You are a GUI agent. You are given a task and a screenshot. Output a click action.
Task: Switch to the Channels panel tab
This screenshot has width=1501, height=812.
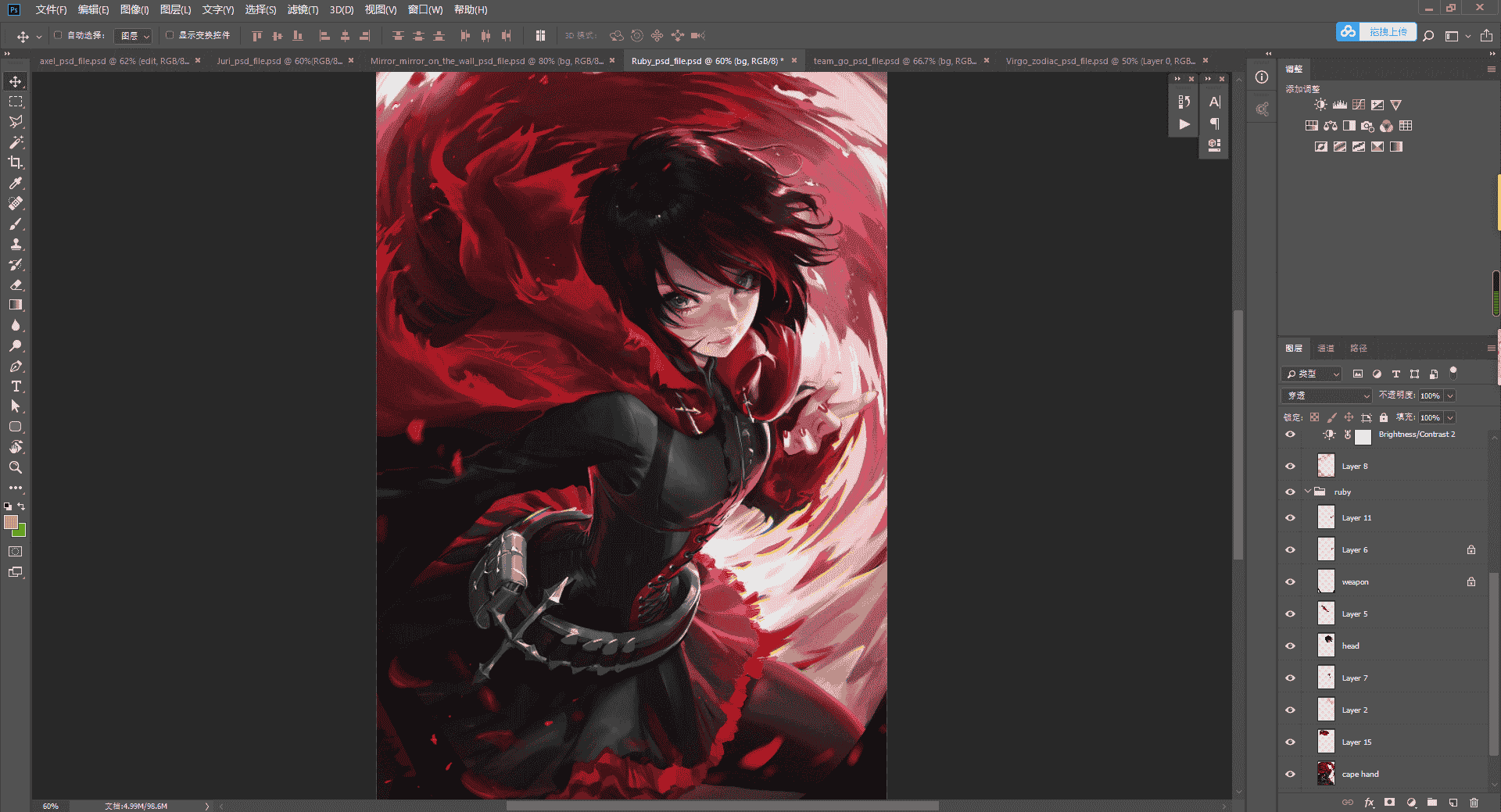1326,349
